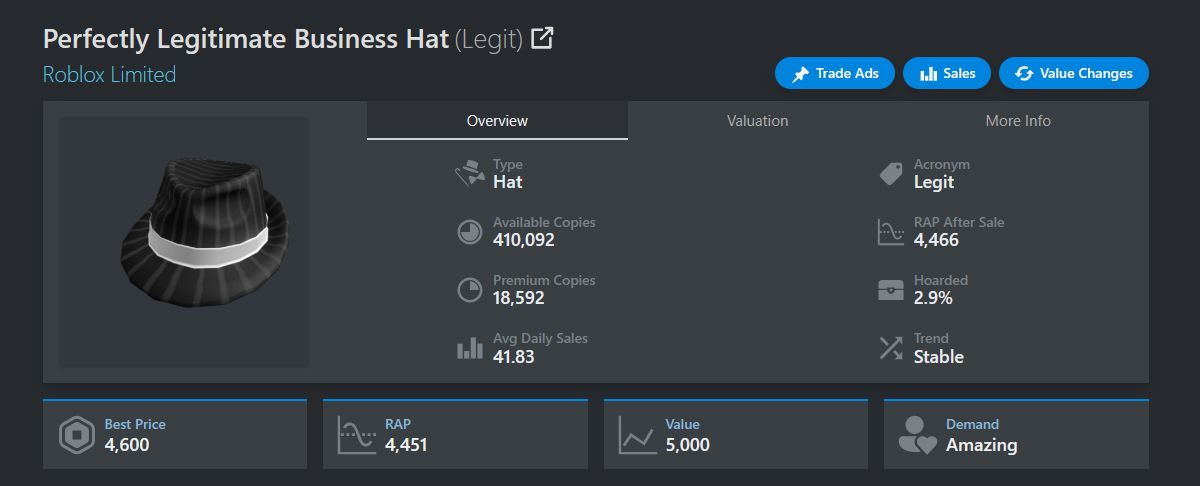Image resolution: width=1200 pixels, height=486 pixels.
Task: Click the Acronym tag icon
Action: click(890, 174)
